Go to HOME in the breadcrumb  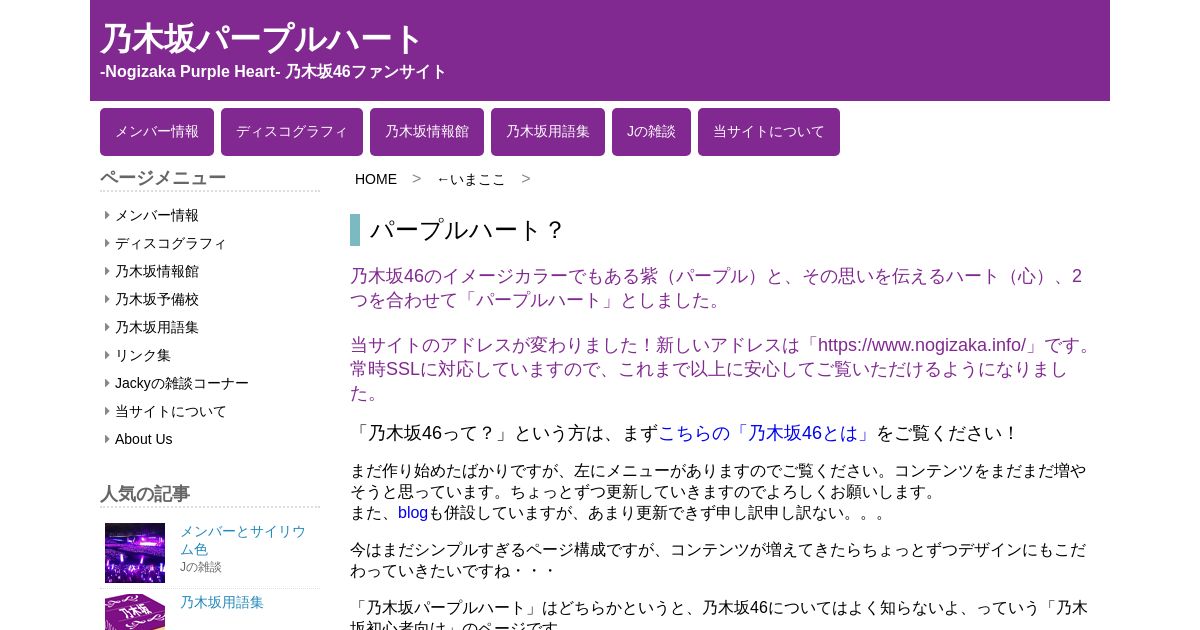(376, 179)
